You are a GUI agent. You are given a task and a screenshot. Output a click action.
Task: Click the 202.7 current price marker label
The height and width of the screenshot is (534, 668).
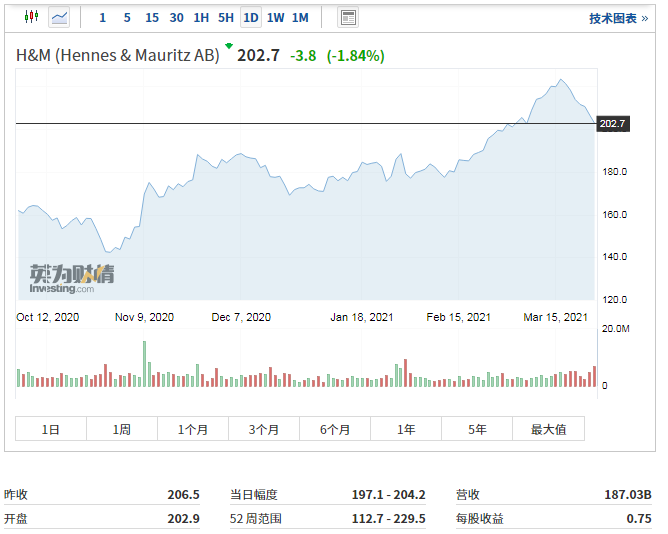612,124
